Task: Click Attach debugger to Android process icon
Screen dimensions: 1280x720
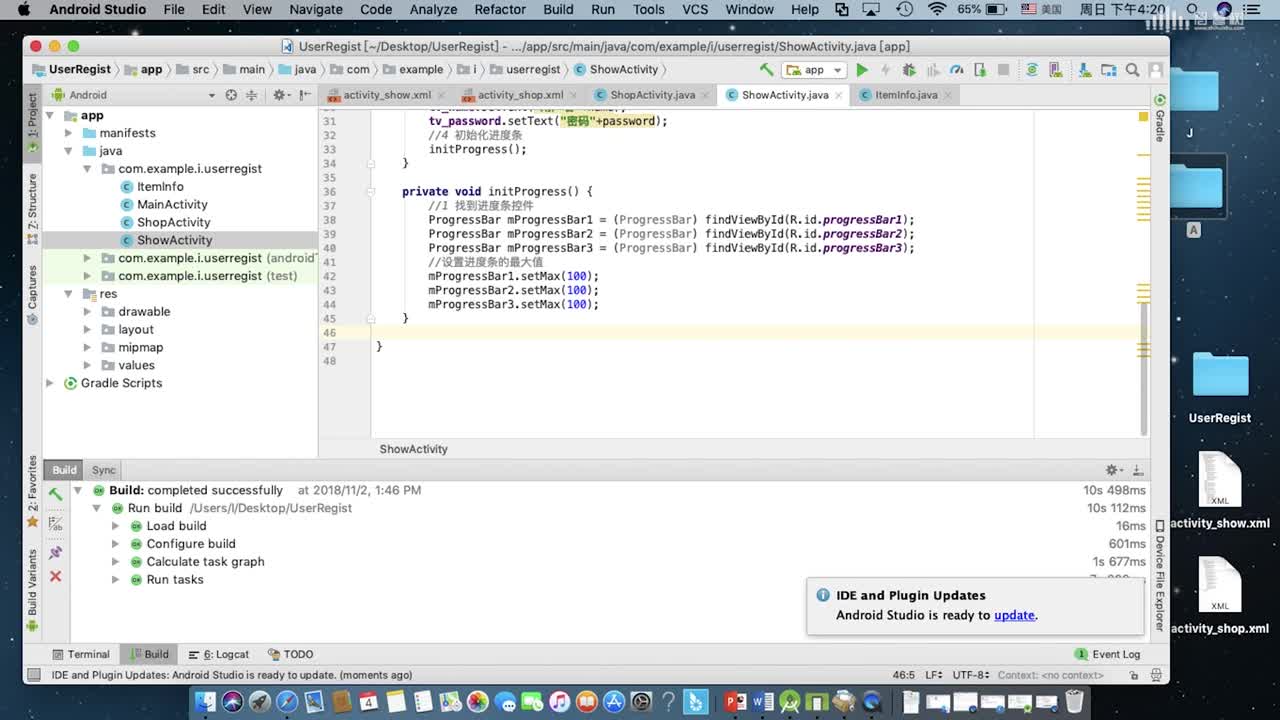Action: (980, 70)
